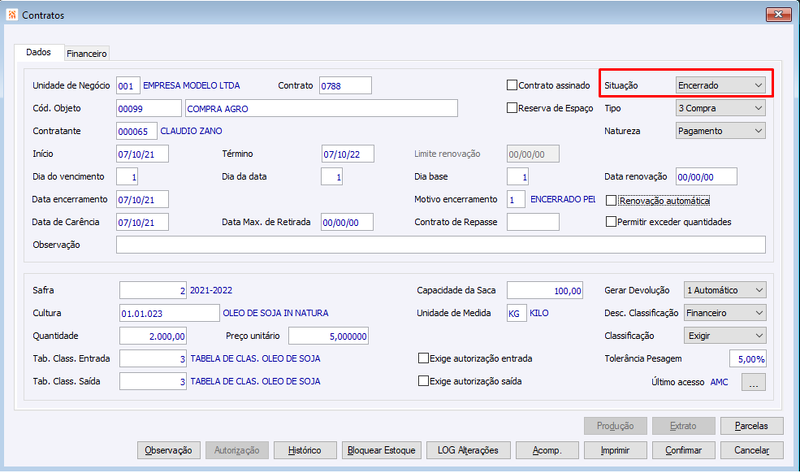Screen dimensions: 800x473
Task: Focus the Data Max. de Retirada field
Action: pos(347,222)
